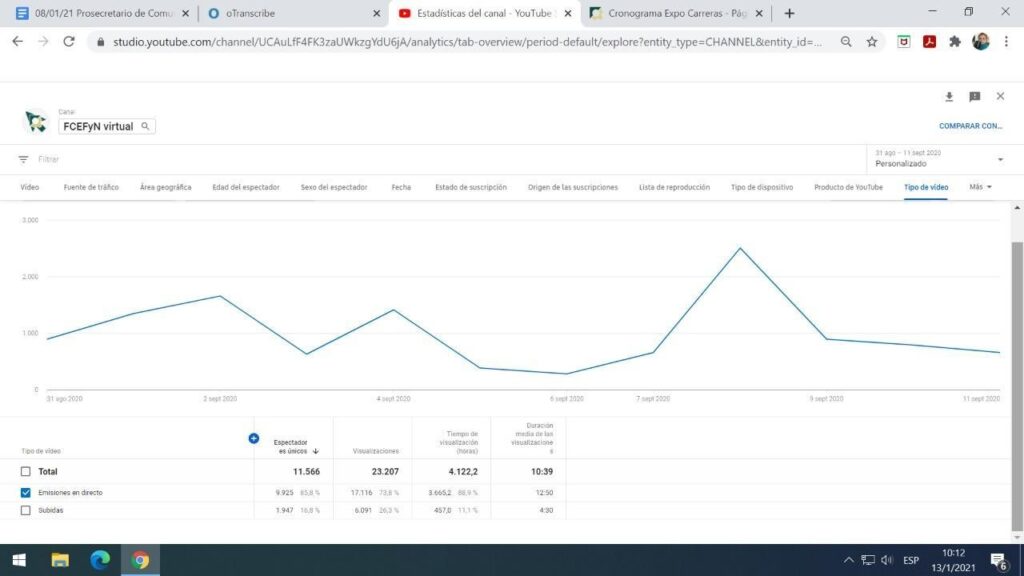Click the blue add metric plus icon

pyautogui.click(x=254, y=438)
